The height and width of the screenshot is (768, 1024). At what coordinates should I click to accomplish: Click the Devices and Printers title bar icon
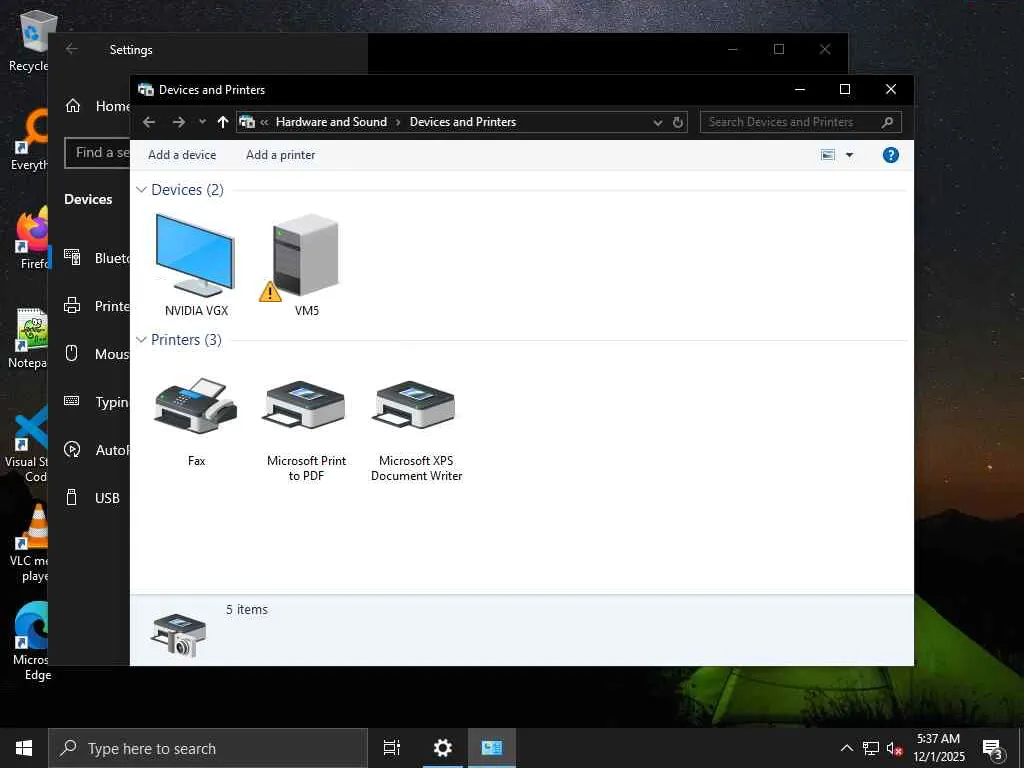(x=146, y=89)
